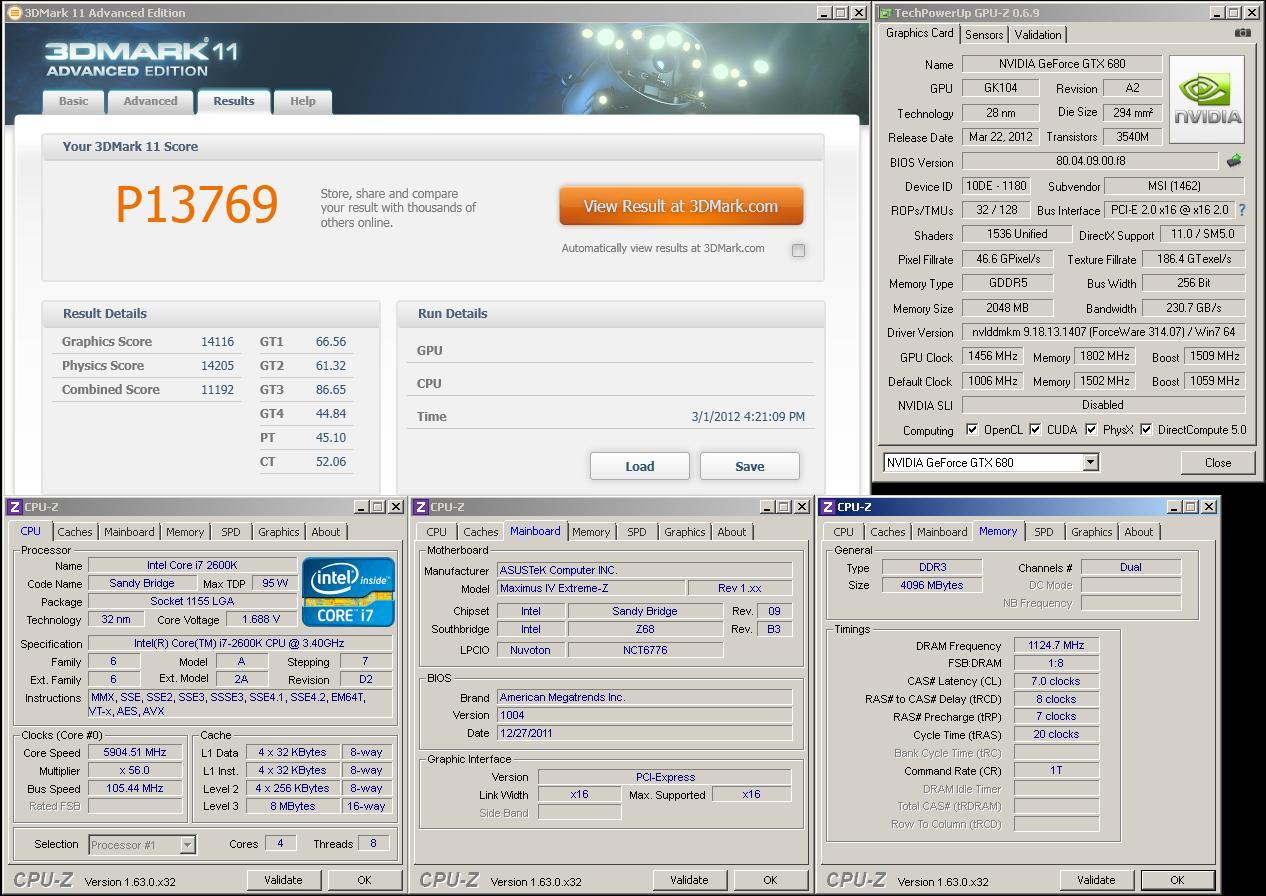Image resolution: width=1266 pixels, height=896 pixels.
Task: Click the Southbridge value Z68
Action: click(x=645, y=629)
